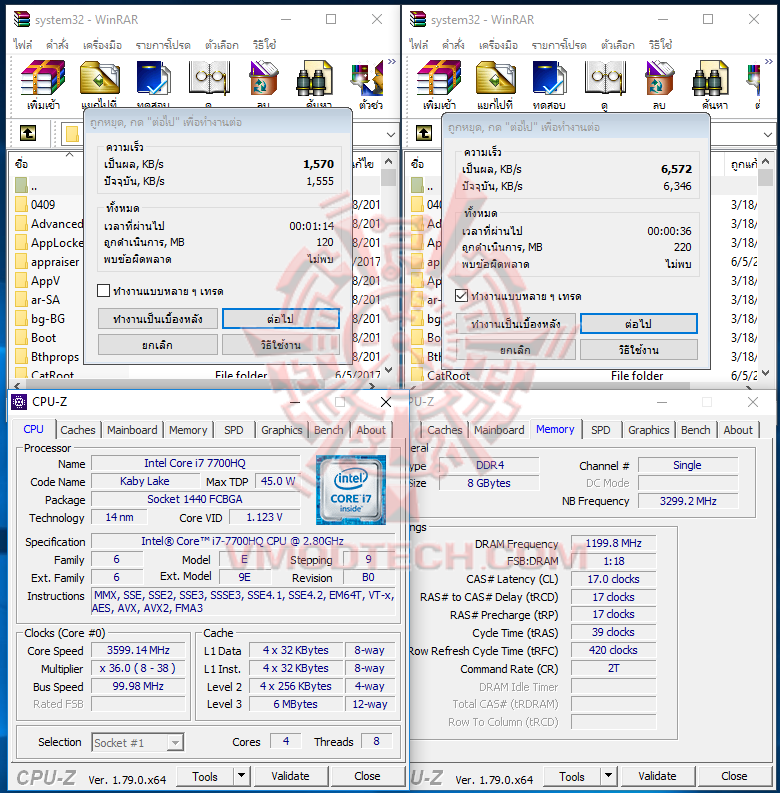Open Bench tab in right CPU-Z
This screenshot has height=793, width=780.
(696, 430)
